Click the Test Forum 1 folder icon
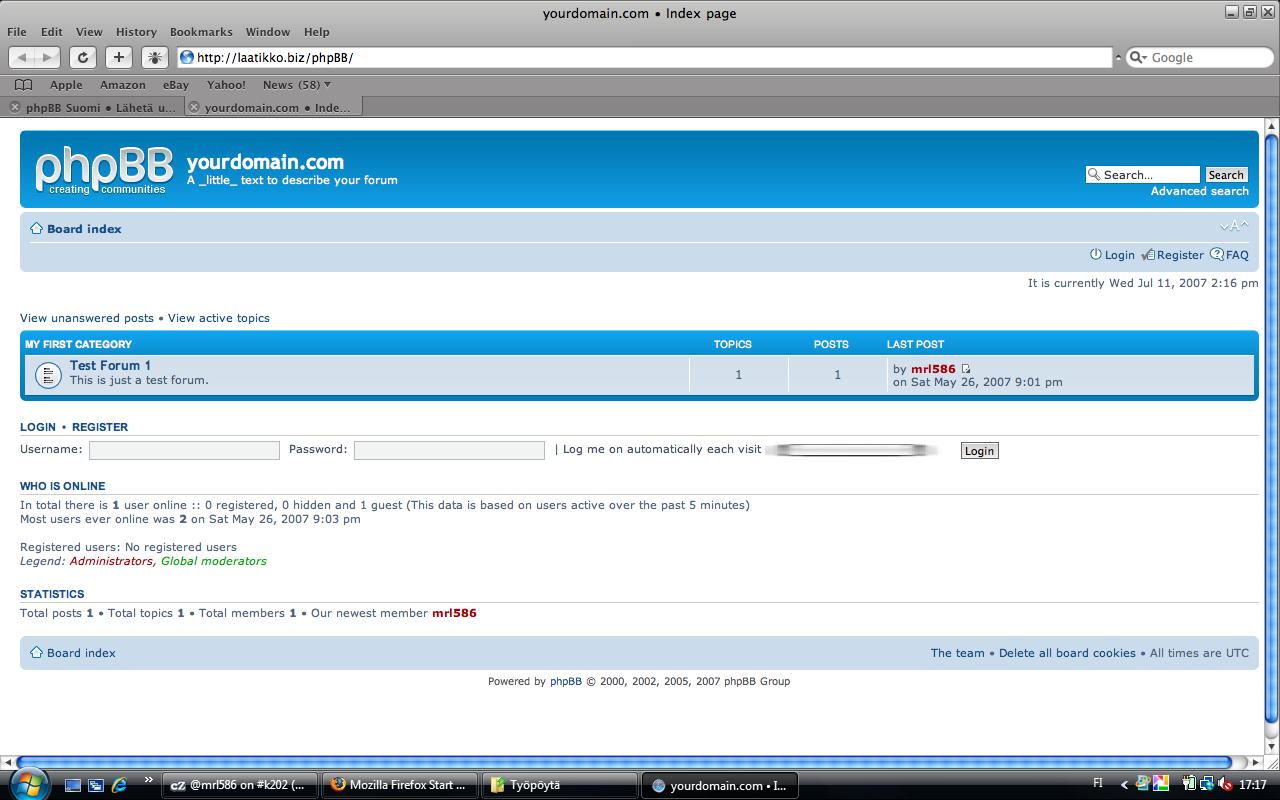This screenshot has width=1280, height=800. [47, 374]
